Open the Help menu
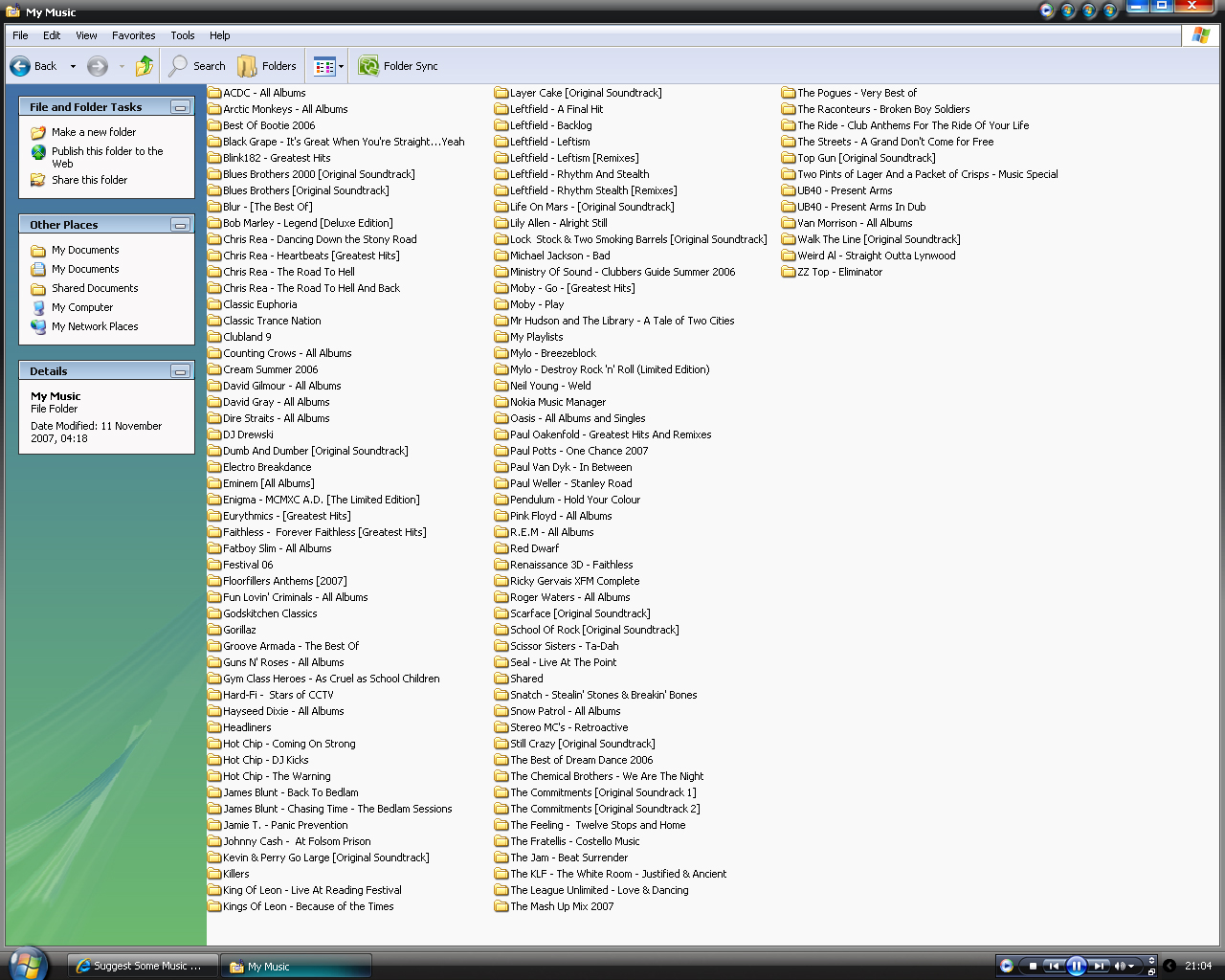1225x980 pixels. click(x=220, y=35)
